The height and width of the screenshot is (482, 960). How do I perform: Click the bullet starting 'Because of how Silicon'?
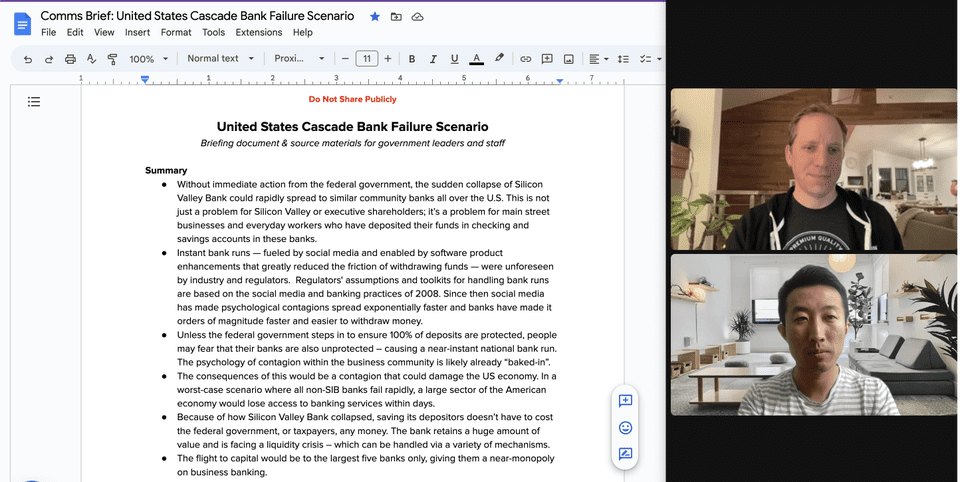pos(365,431)
